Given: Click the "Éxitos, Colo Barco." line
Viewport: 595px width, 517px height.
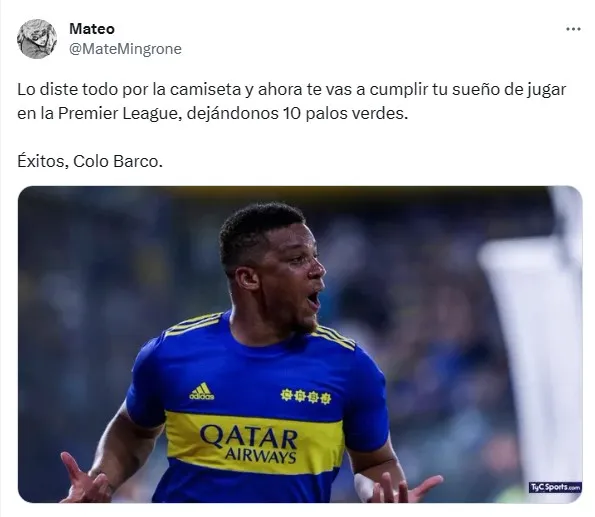Looking at the screenshot, I should 90,161.
